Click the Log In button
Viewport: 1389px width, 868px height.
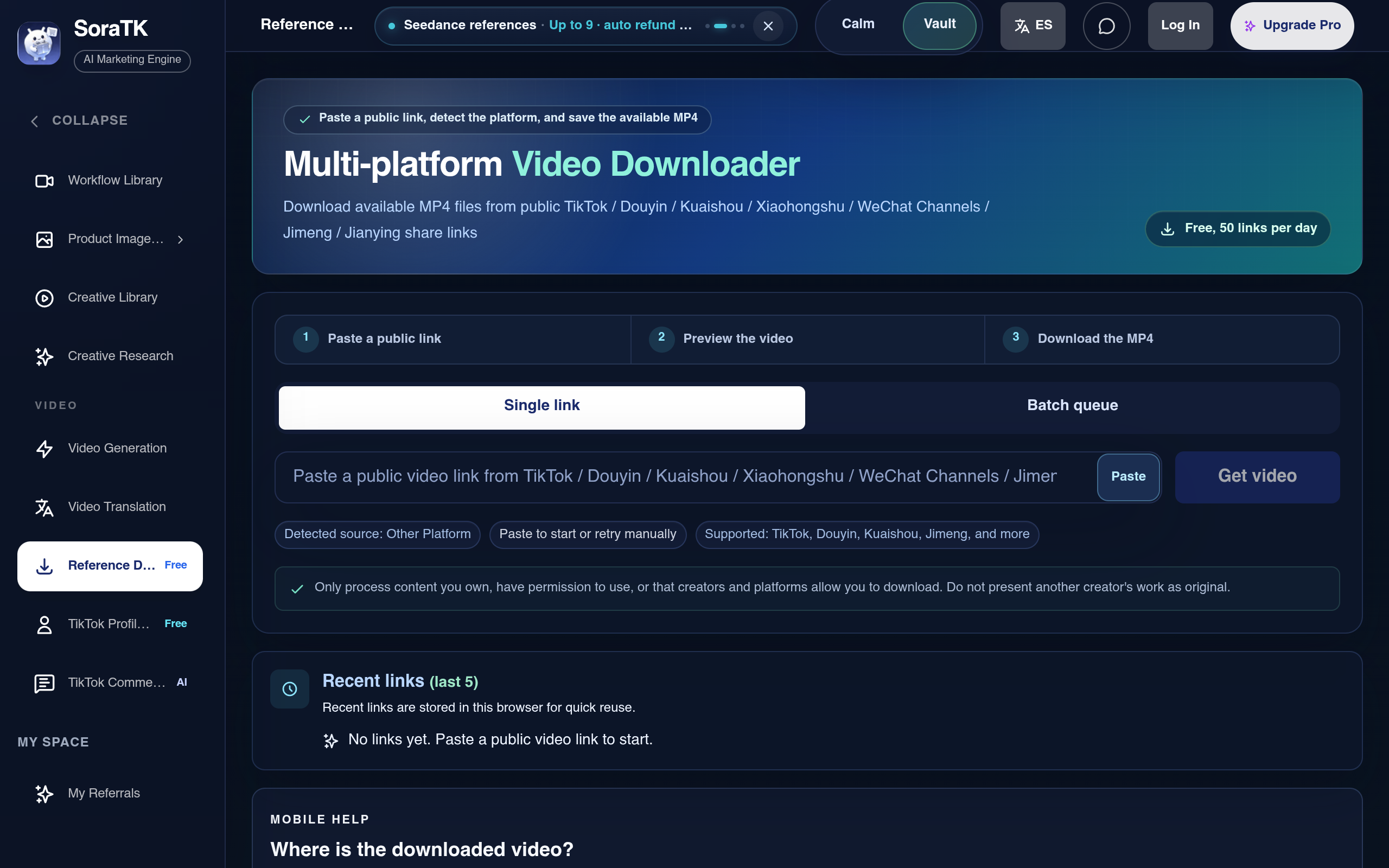(1180, 25)
